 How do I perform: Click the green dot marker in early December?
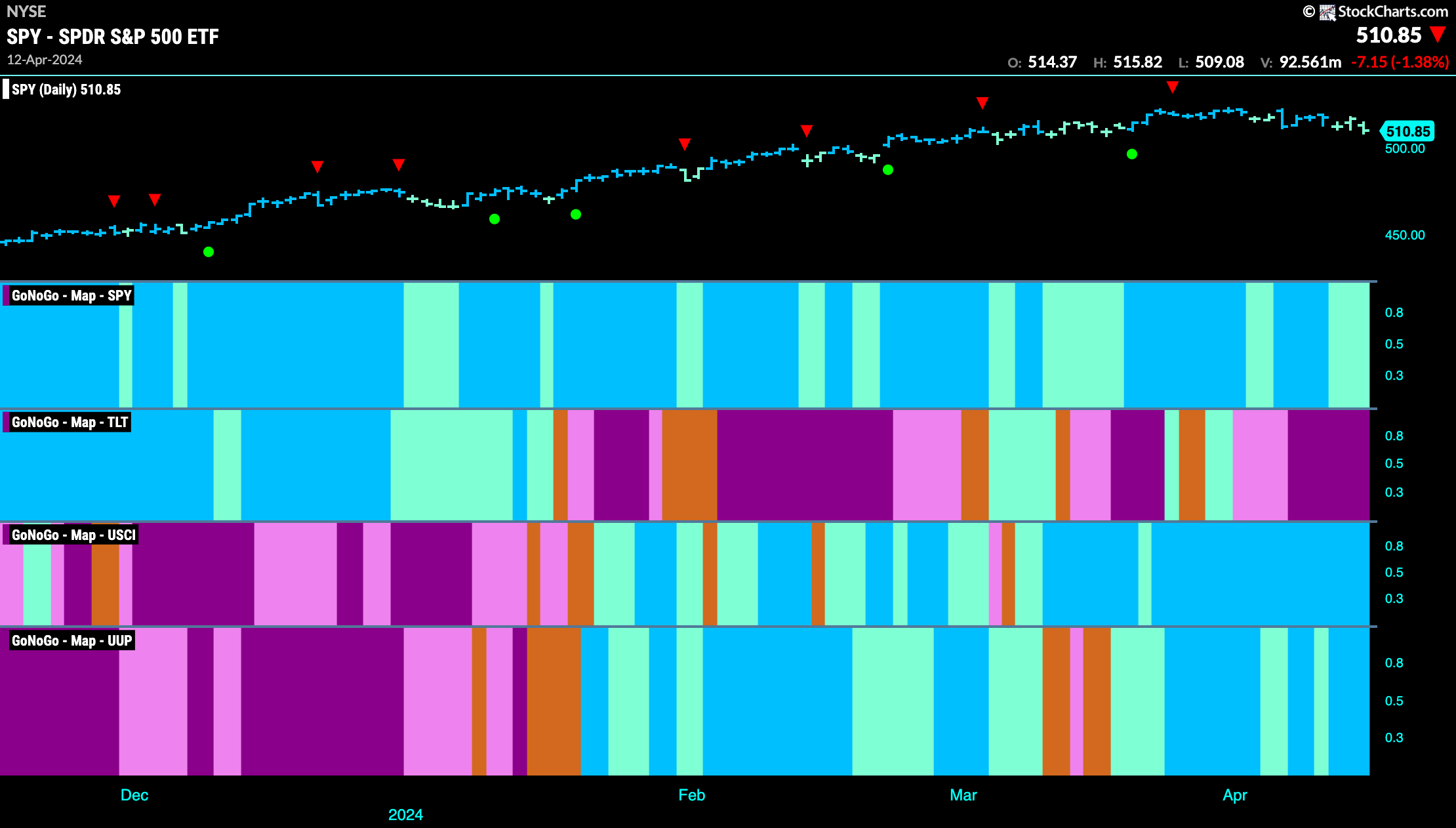(x=209, y=252)
